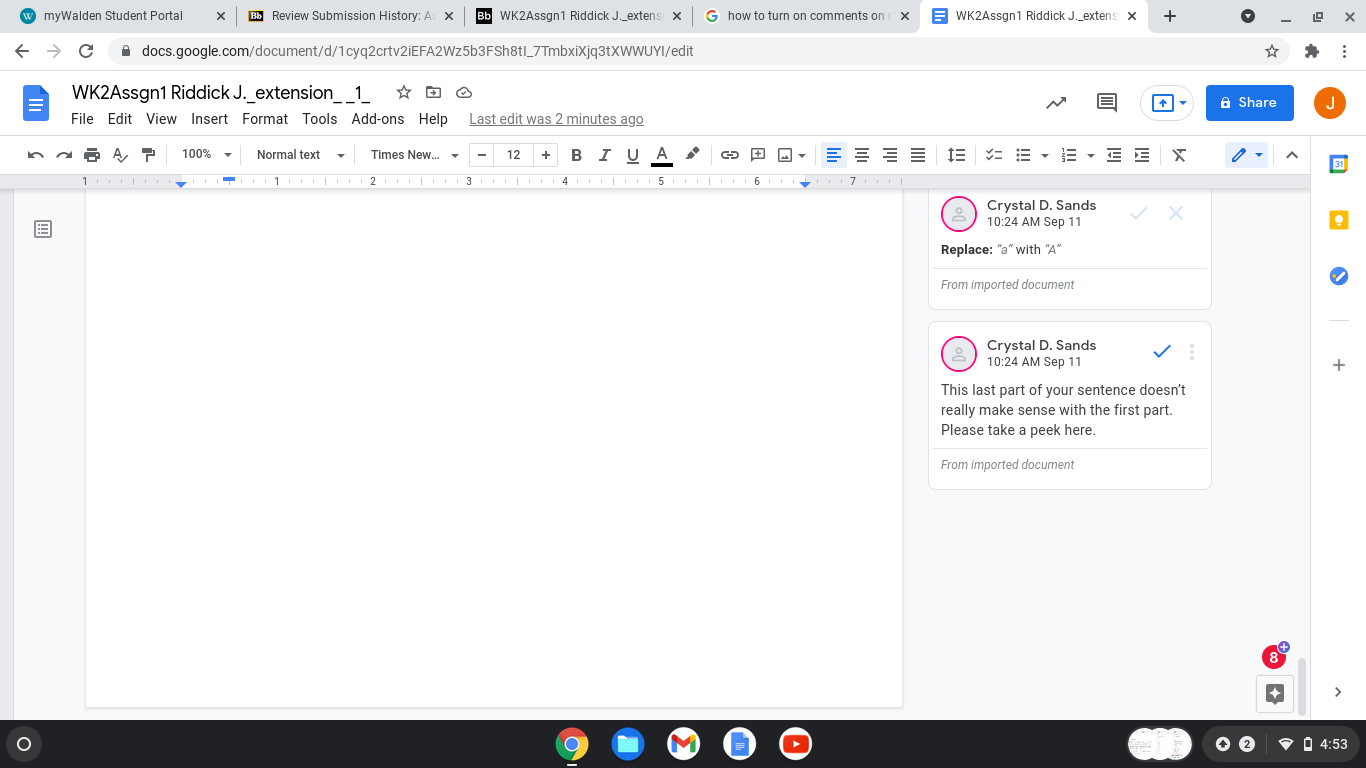
Task: Click the cloud document status icon
Action: pos(463,92)
